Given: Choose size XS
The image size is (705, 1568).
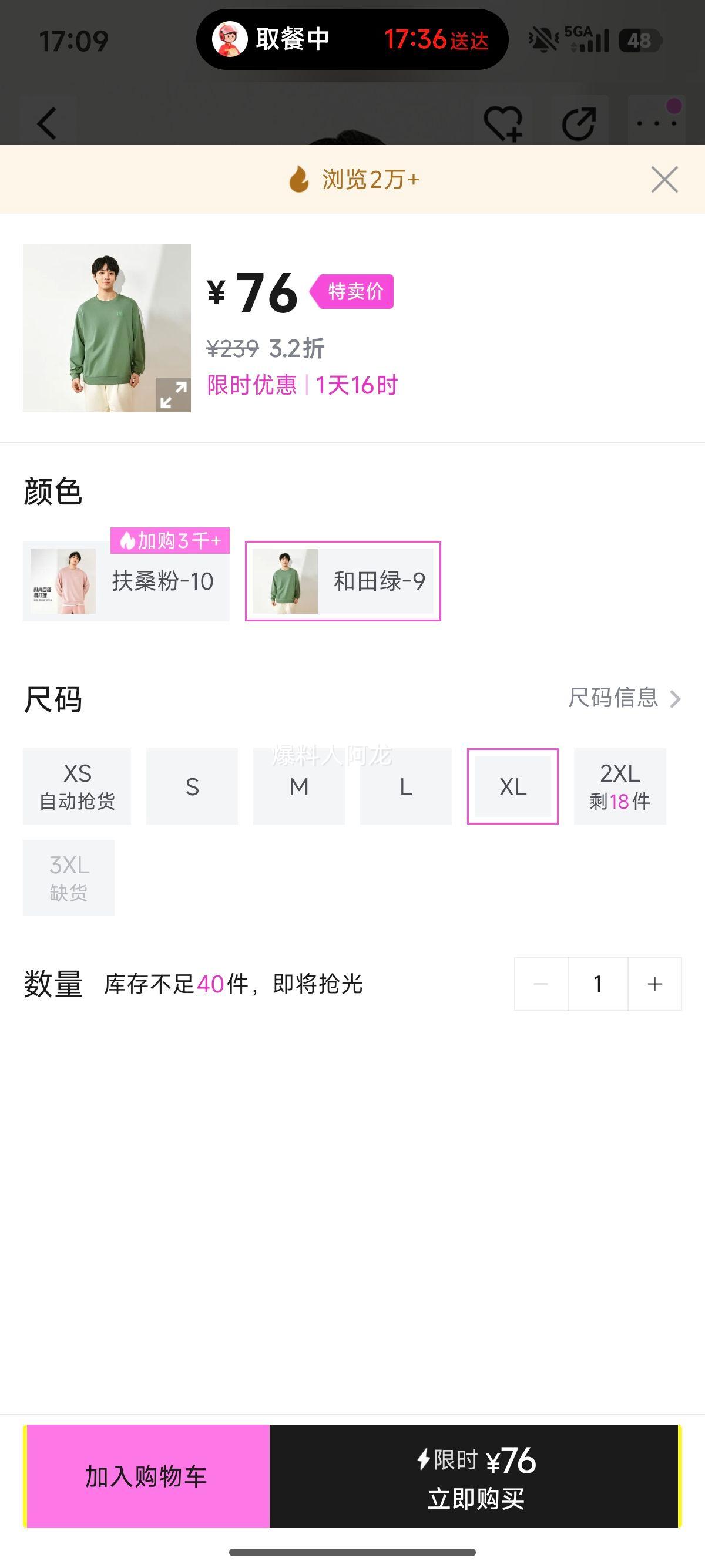Looking at the screenshot, I should pyautogui.click(x=77, y=786).
